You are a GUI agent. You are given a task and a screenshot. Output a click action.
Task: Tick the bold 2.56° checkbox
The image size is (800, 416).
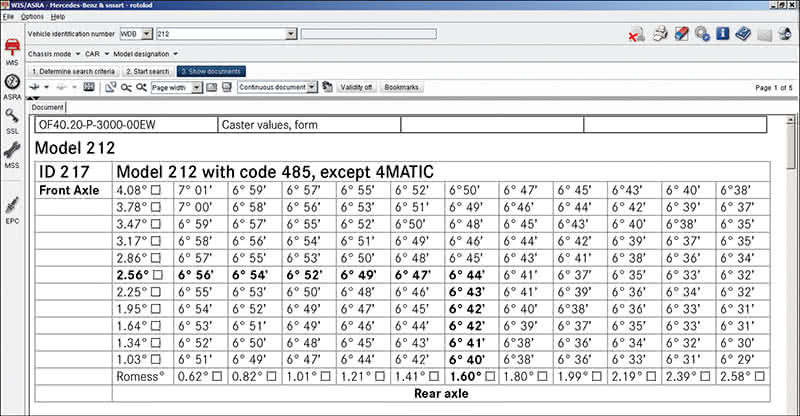(158, 275)
